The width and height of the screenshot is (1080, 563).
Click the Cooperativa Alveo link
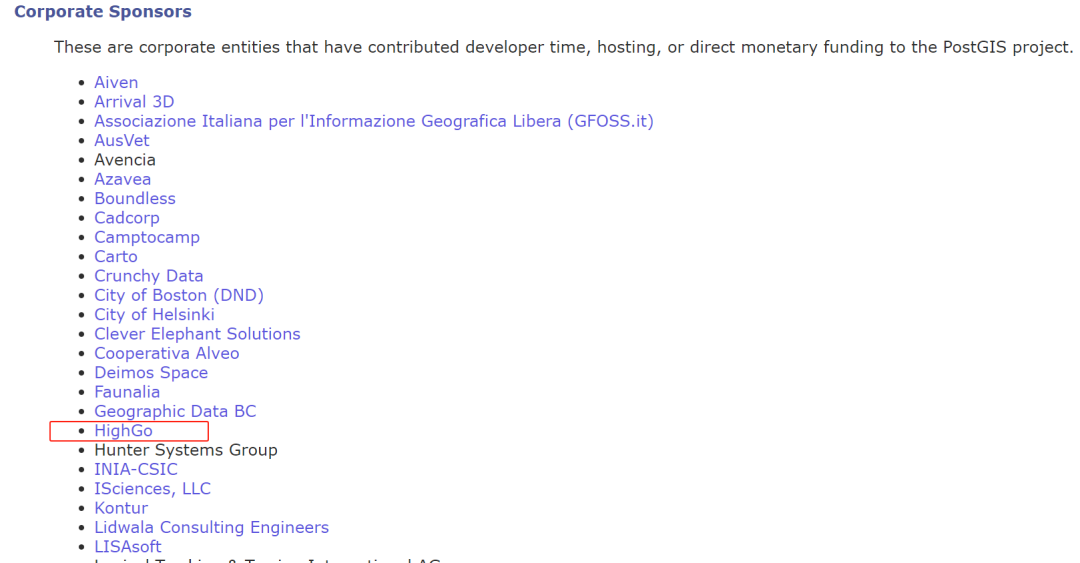coord(166,353)
